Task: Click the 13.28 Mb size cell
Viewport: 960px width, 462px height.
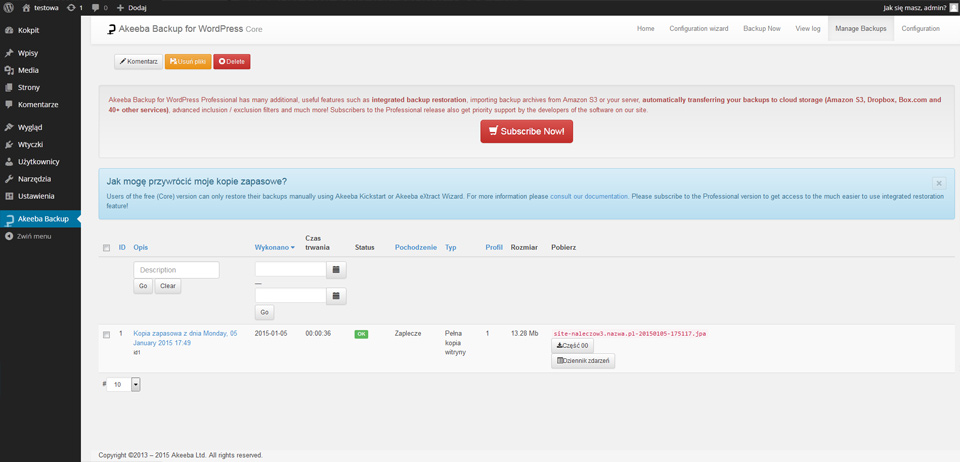Action: click(524, 333)
